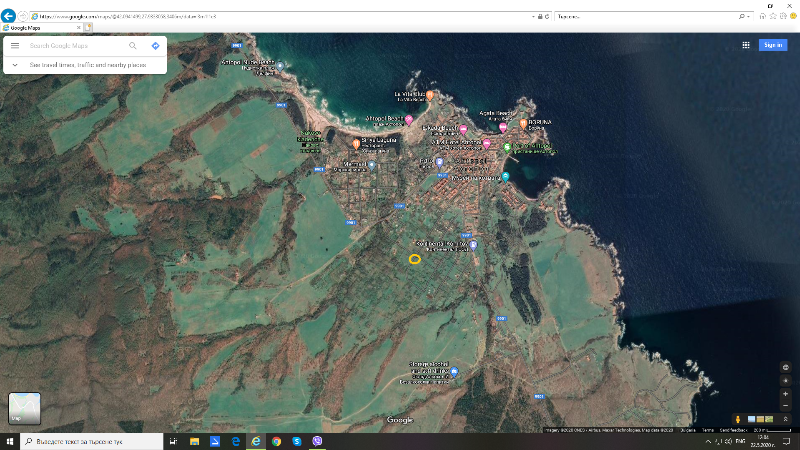Image resolution: width=800 pixels, height=450 pixels.
Task: Open the Google Maps hamburger menu
Action: 15,46
